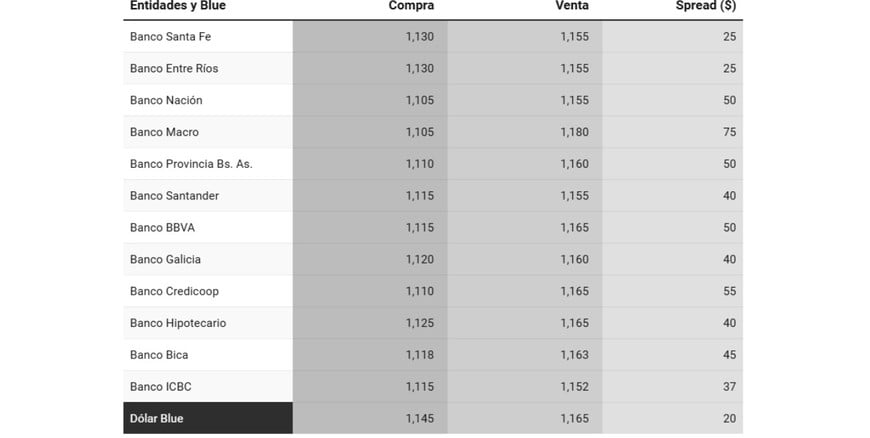
Task: Select the Banco Entre Ríos row label
Action: coord(174,69)
